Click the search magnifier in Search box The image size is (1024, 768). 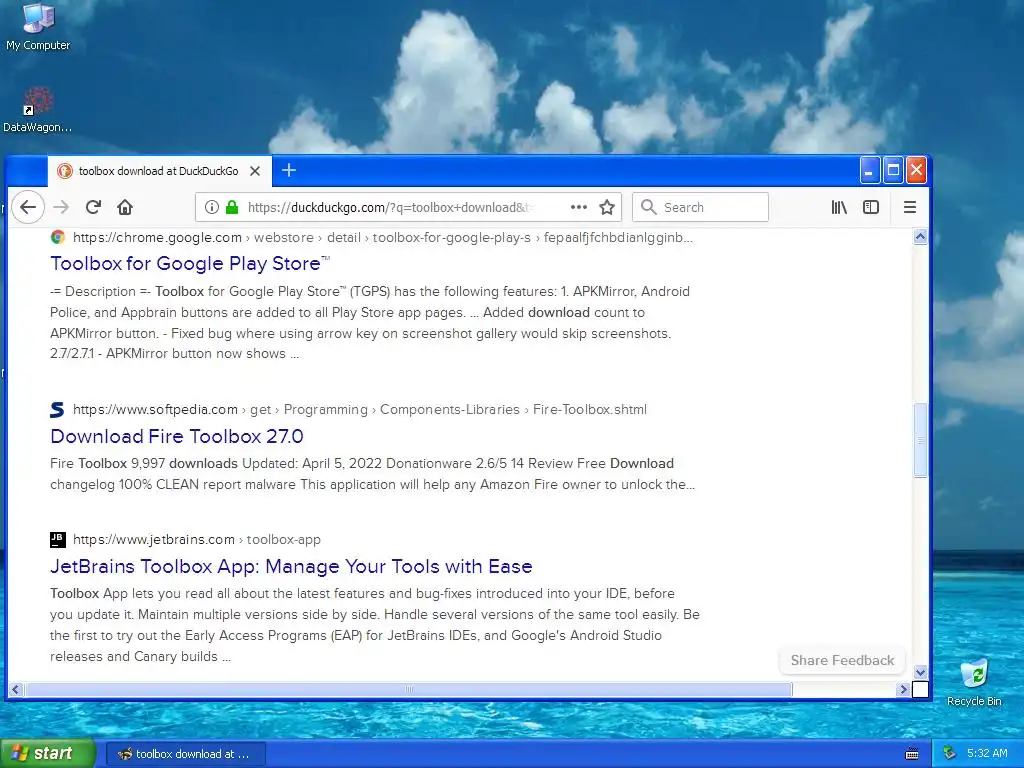pyautogui.click(x=648, y=207)
